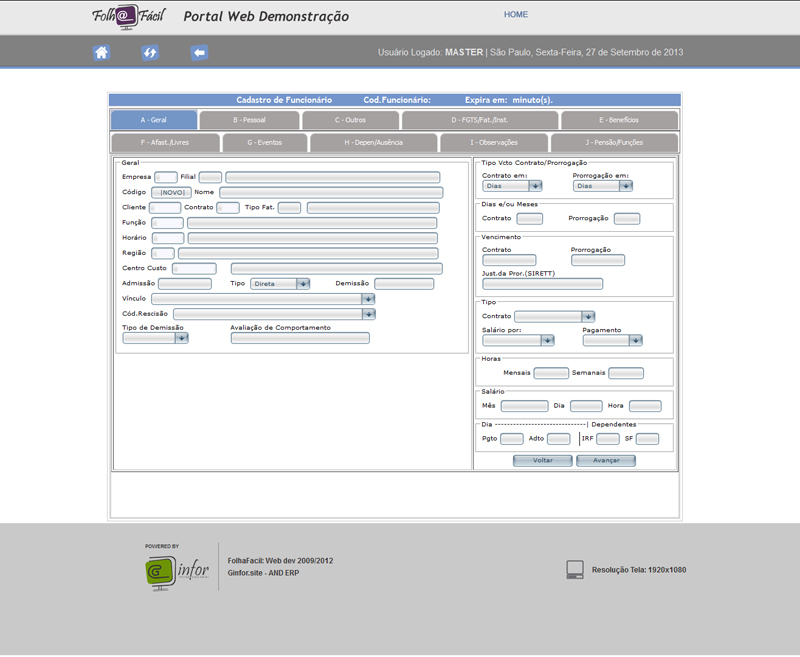The width and height of the screenshot is (800, 657).
Task: Expand the Tipo dropdown showing Direta
Action: coord(280,284)
